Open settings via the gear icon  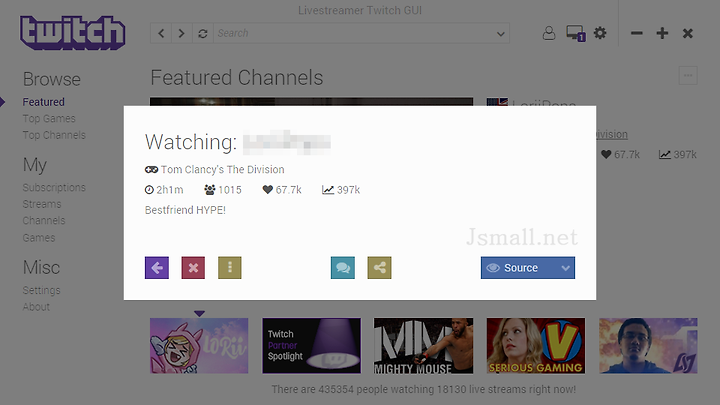click(600, 33)
